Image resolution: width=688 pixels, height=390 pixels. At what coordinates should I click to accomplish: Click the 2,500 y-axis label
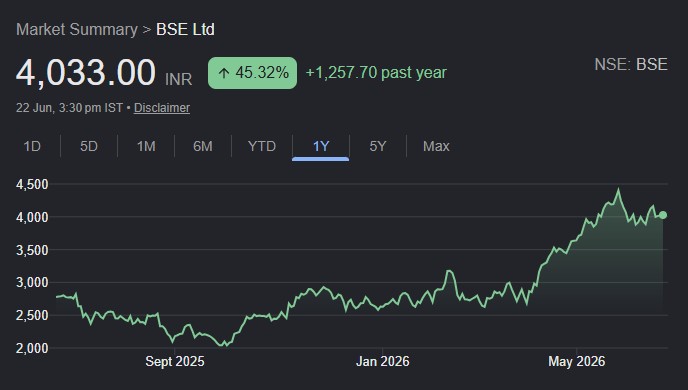32,315
